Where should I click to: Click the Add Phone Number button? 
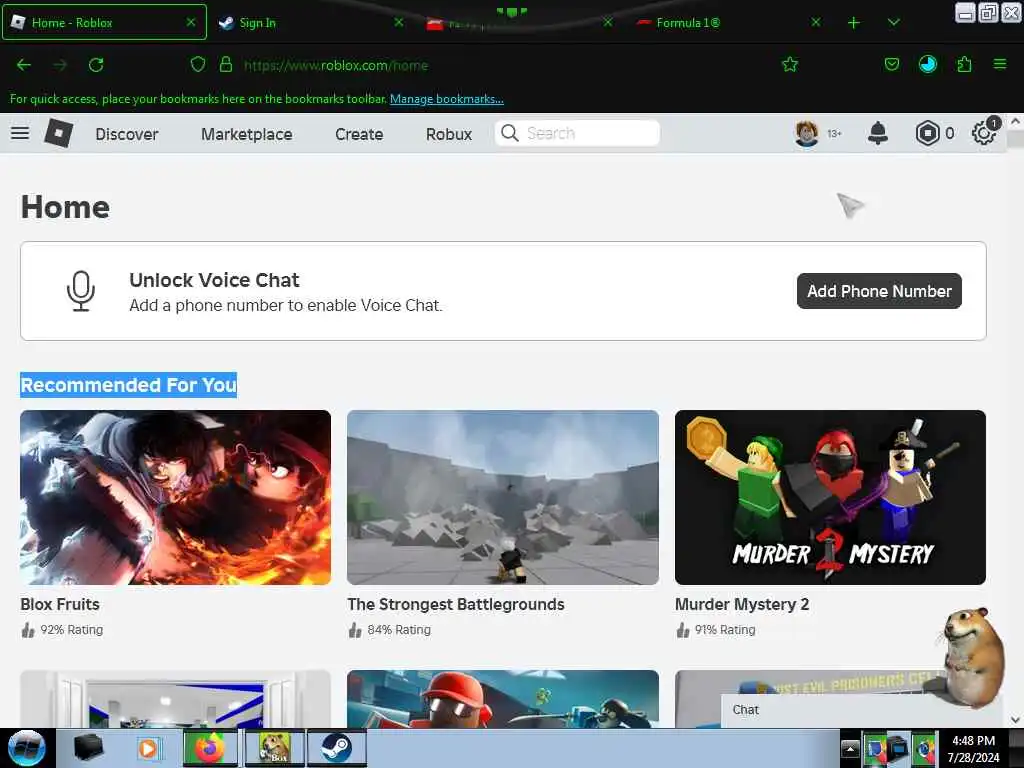[879, 291]
